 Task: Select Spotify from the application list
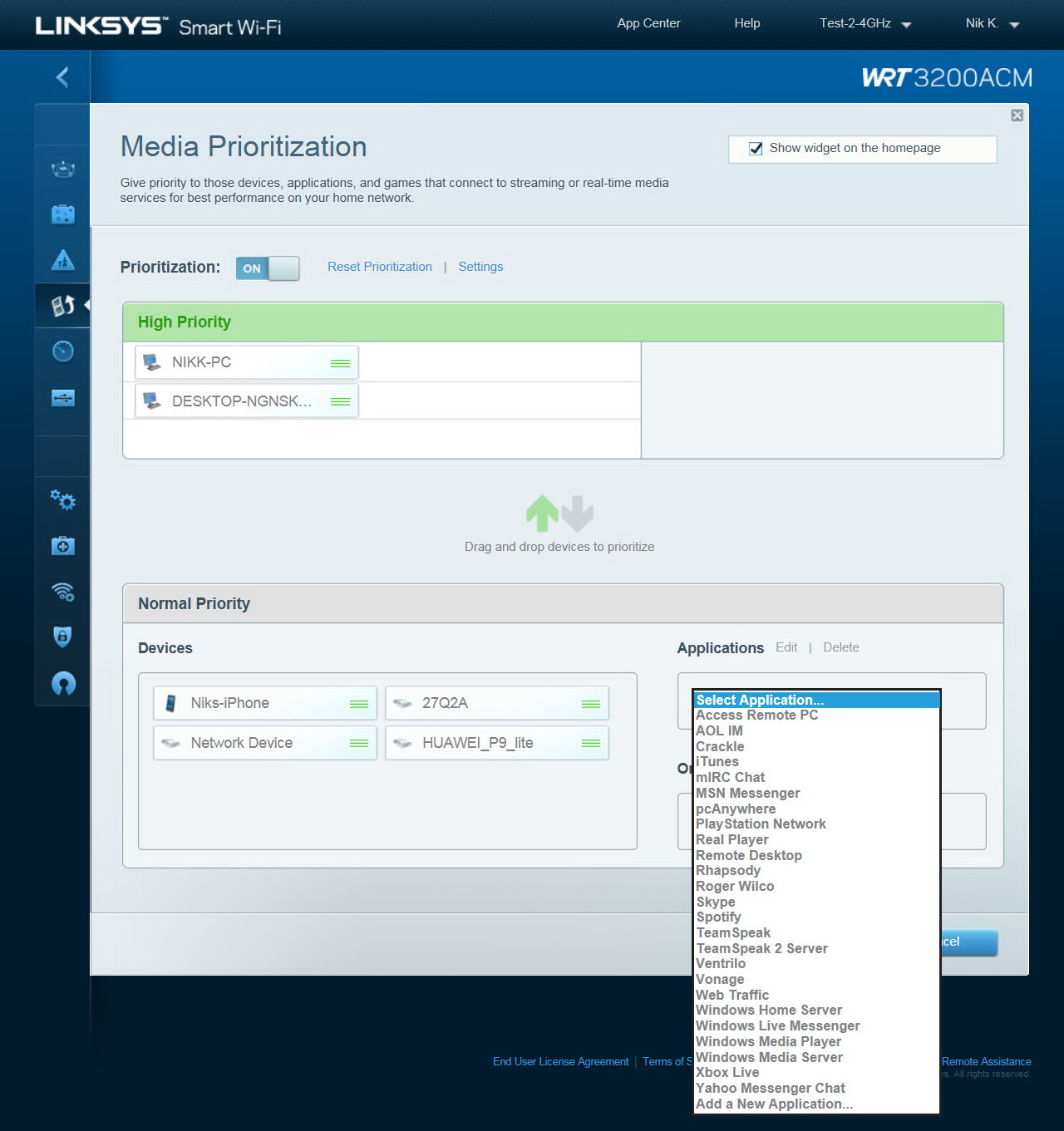(x=817, y=917)
